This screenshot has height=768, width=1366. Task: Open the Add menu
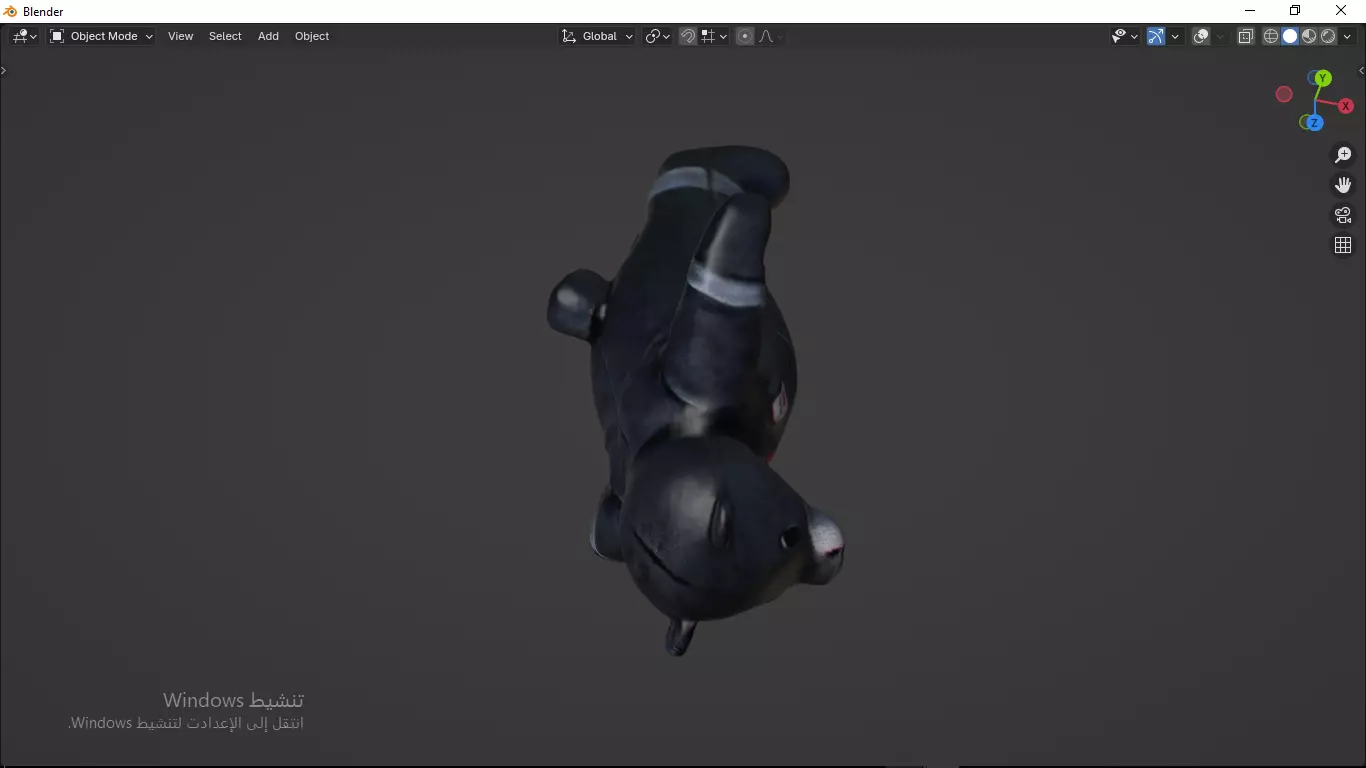click(x=268, y=36)
